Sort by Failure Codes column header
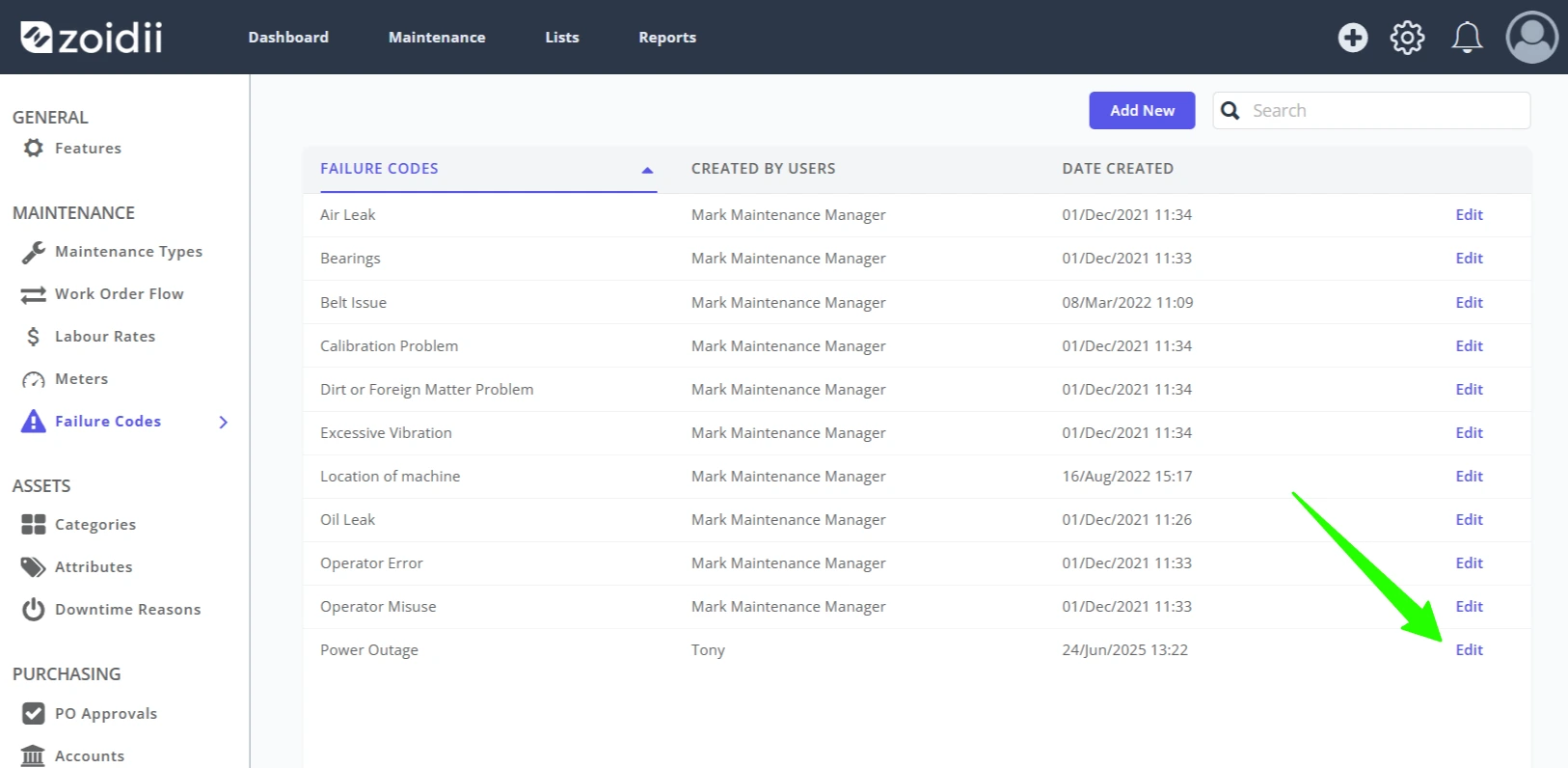 tap(379, 168)
